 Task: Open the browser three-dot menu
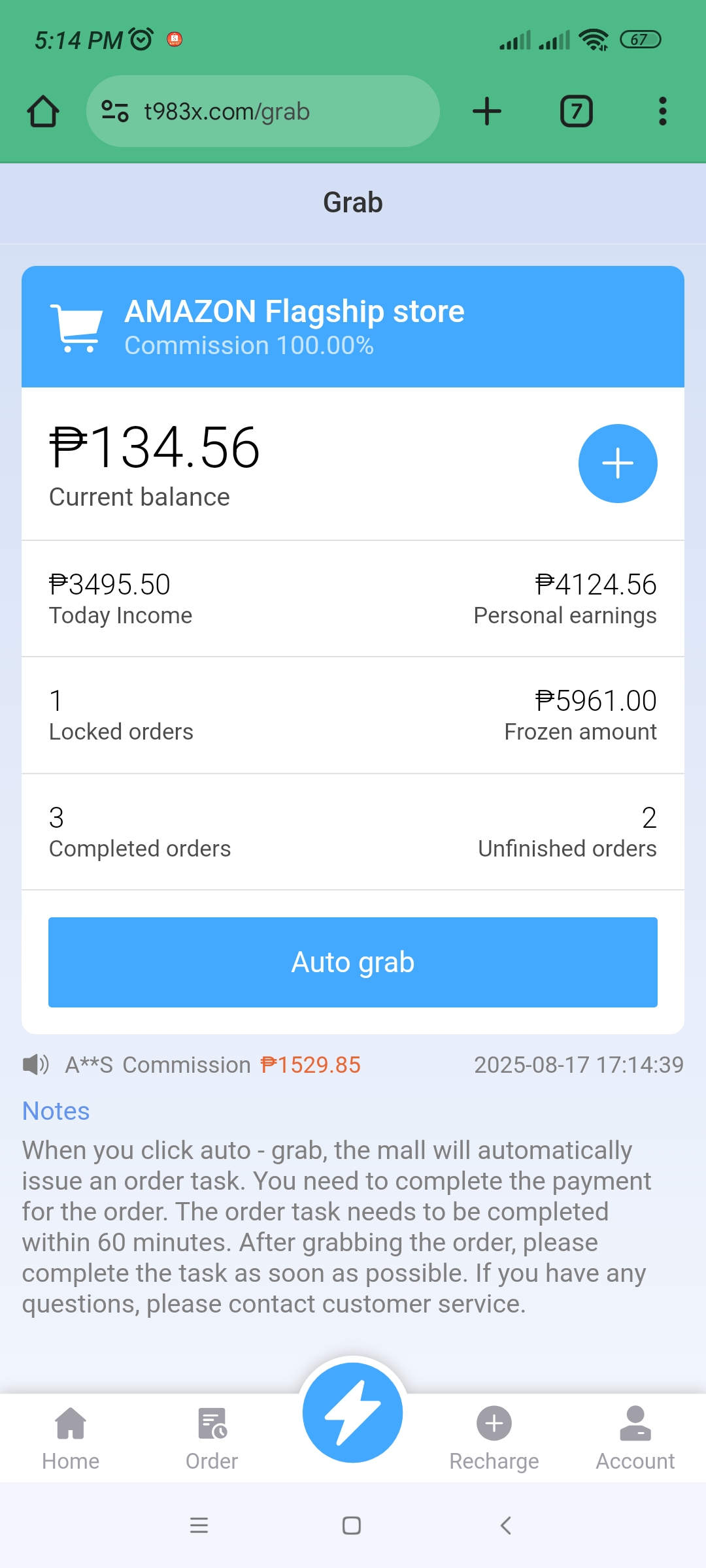tap(662, 111)
